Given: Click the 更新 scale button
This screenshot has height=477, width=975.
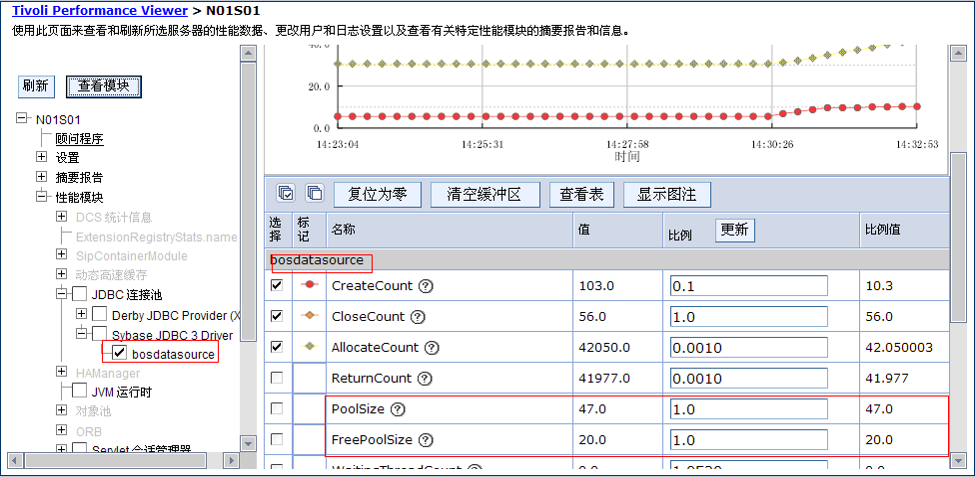Looking at the screenshot, I should pyautogui.click(x=734, y=230).
